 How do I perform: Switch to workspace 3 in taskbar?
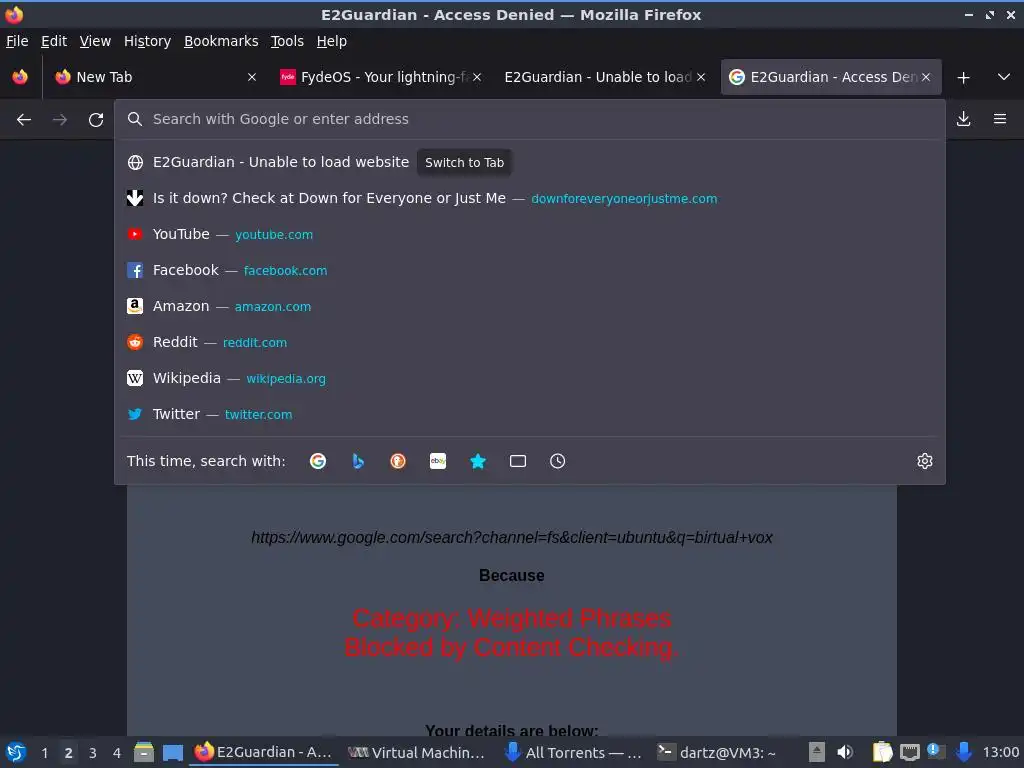point(92,753)
